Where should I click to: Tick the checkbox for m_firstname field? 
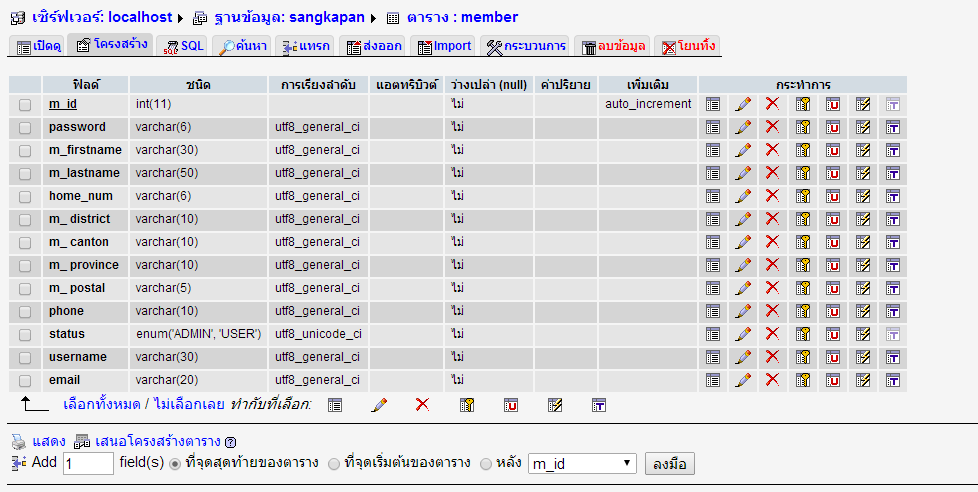(25, 151)
